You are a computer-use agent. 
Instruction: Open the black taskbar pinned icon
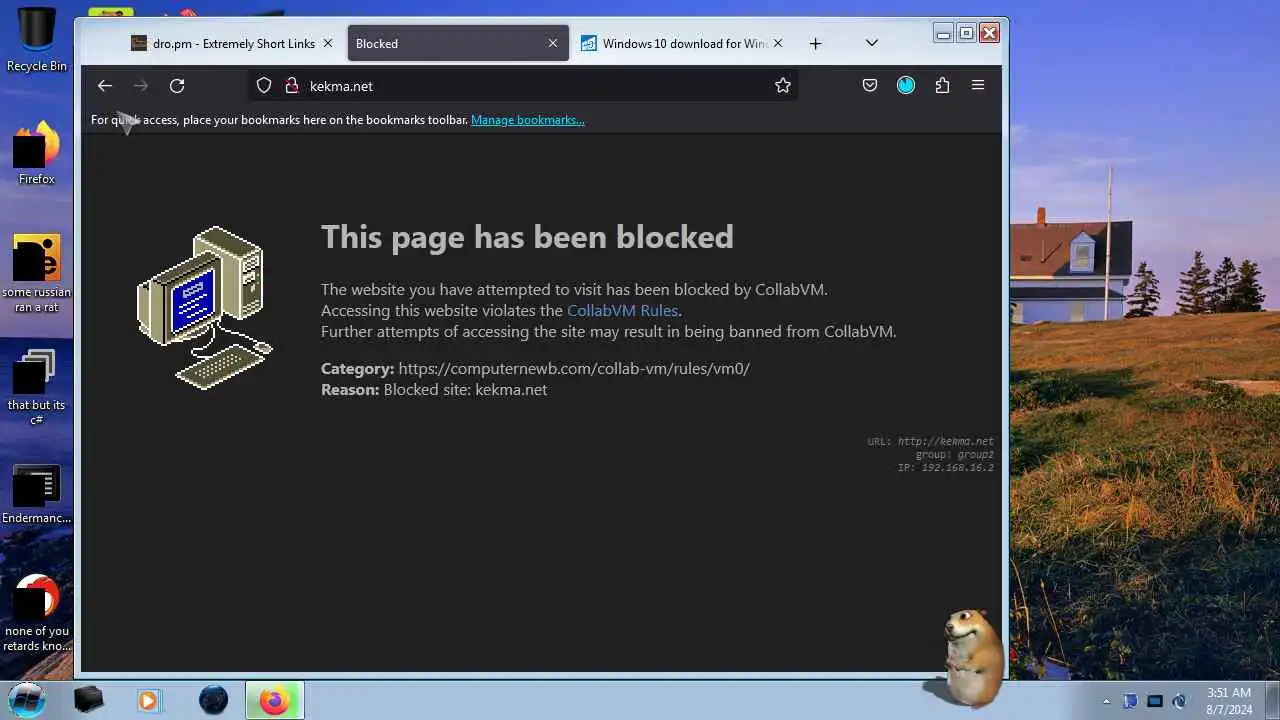click(89, 700)
